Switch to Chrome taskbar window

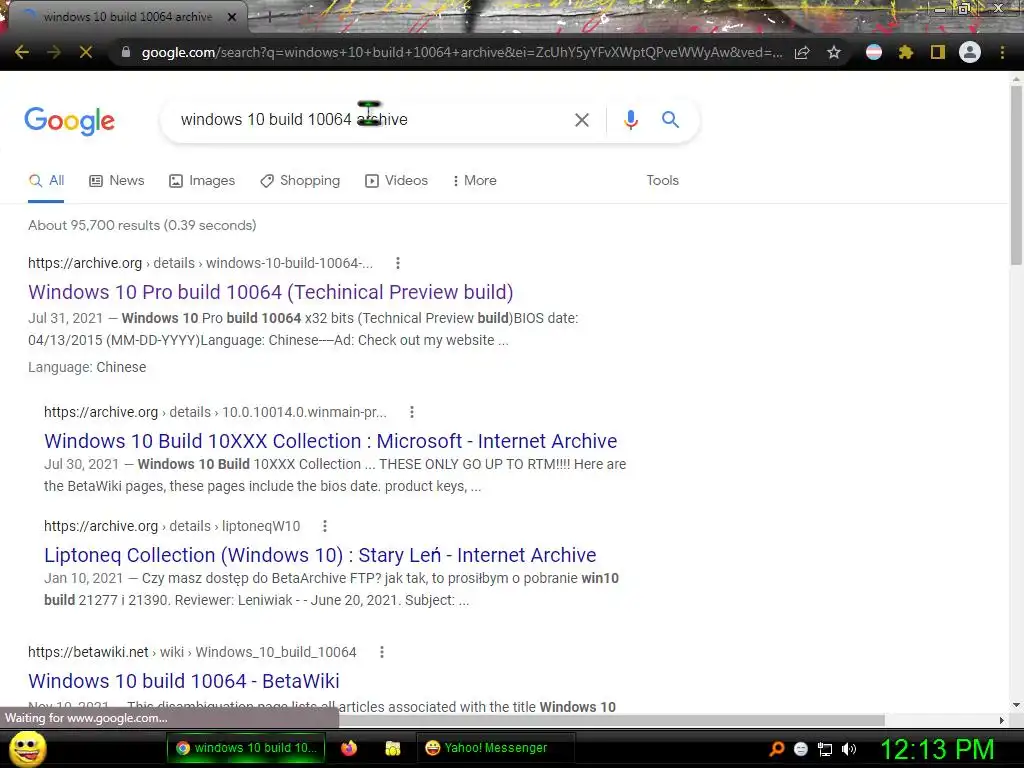(x=247, y=748)
